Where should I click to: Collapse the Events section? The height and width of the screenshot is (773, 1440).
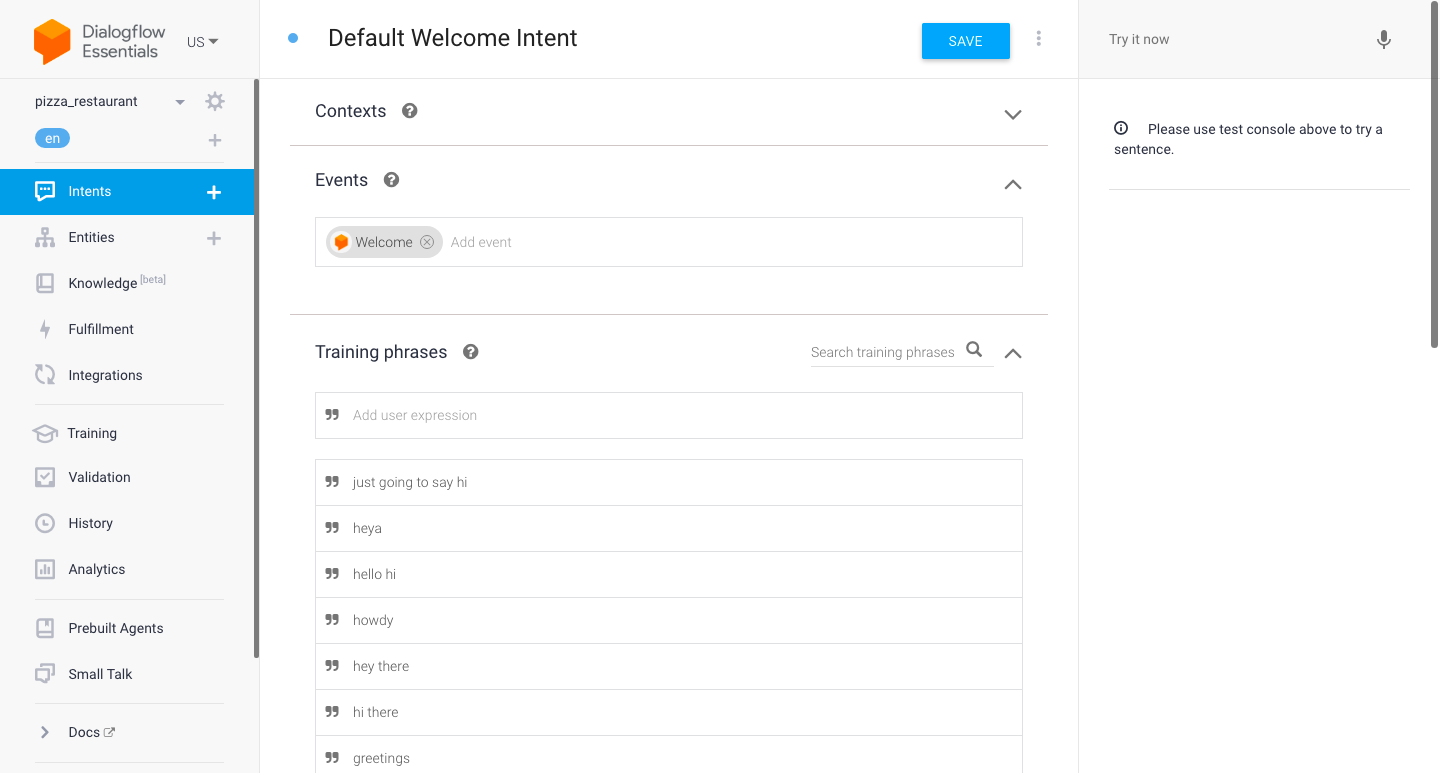[x=1013, y=184]
